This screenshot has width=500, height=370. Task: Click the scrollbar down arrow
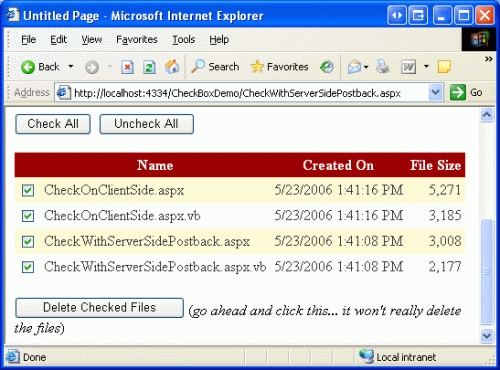pyautogui.click(x=487, y=335)
